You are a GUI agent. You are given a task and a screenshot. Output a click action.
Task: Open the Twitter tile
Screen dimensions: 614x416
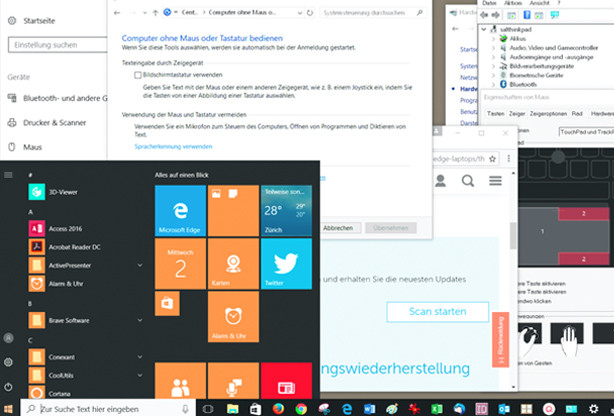(x=286, y=264)
